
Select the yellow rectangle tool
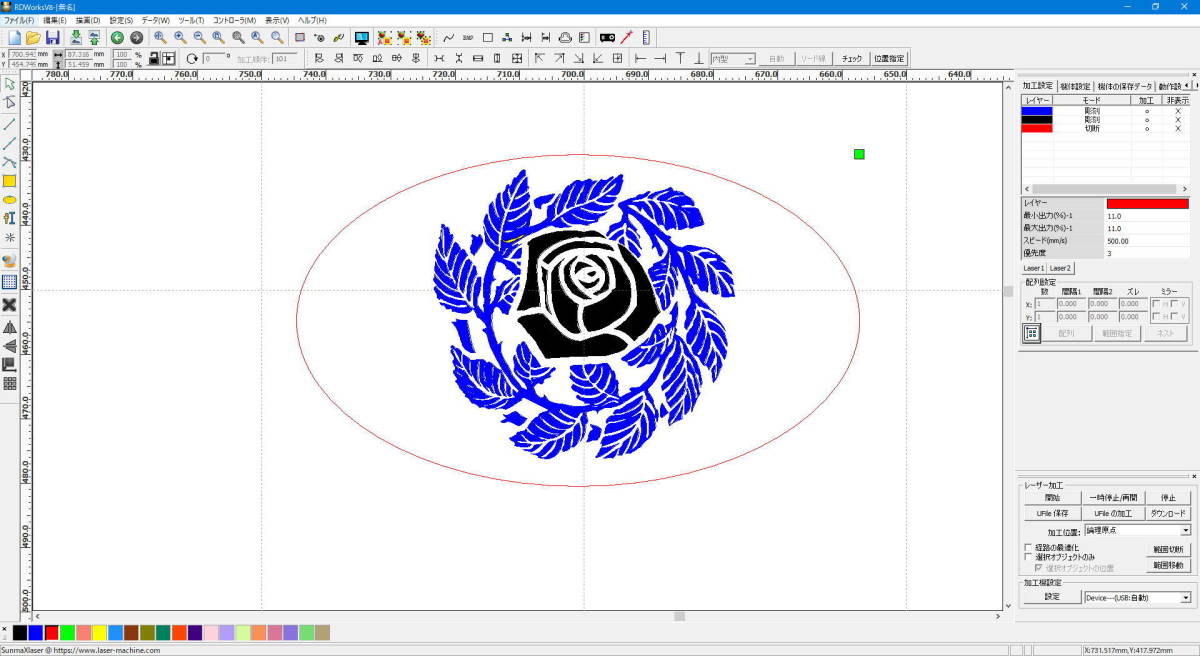(x=9, y=181)
